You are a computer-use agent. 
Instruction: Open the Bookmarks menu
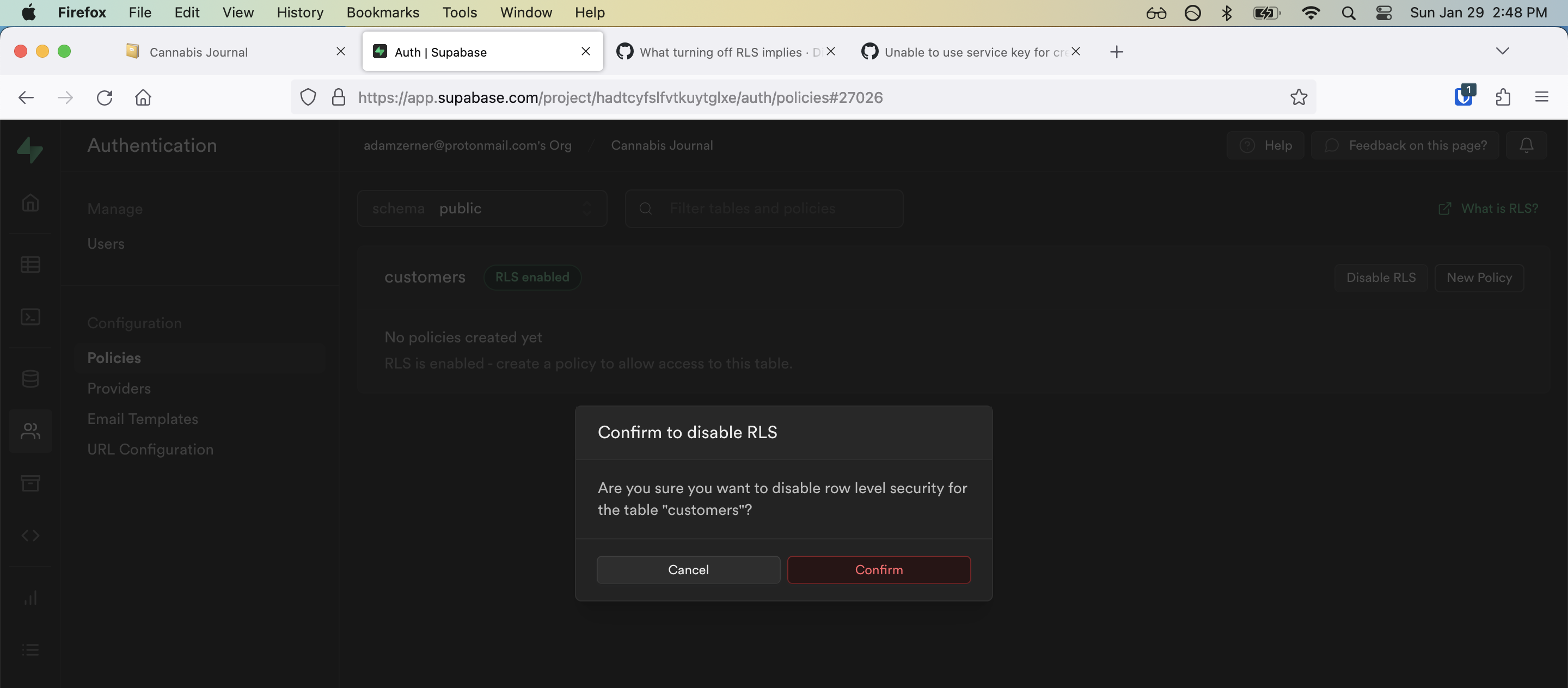382,12
